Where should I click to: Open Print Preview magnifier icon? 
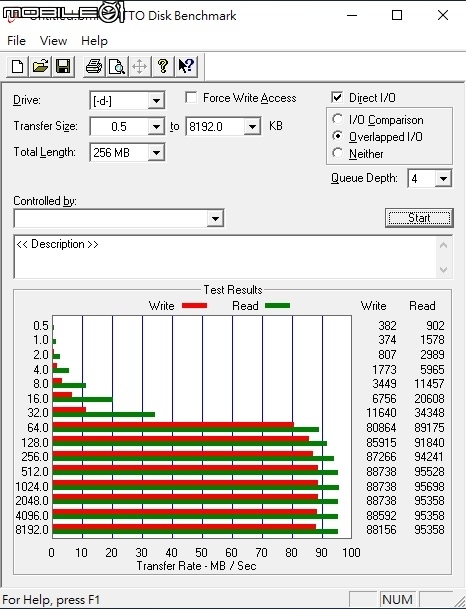(116, 66)
